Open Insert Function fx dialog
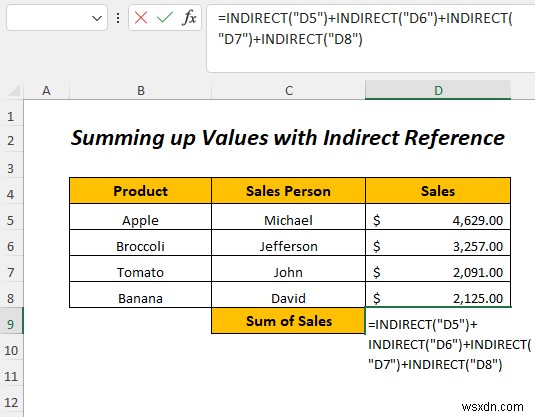This screenshot has width=535, height=417. point(189,17)
